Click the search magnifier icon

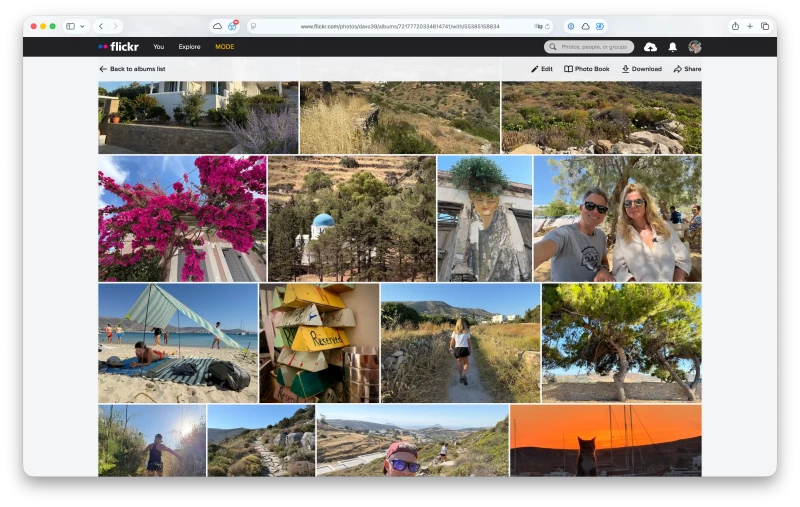click(553, 47)
